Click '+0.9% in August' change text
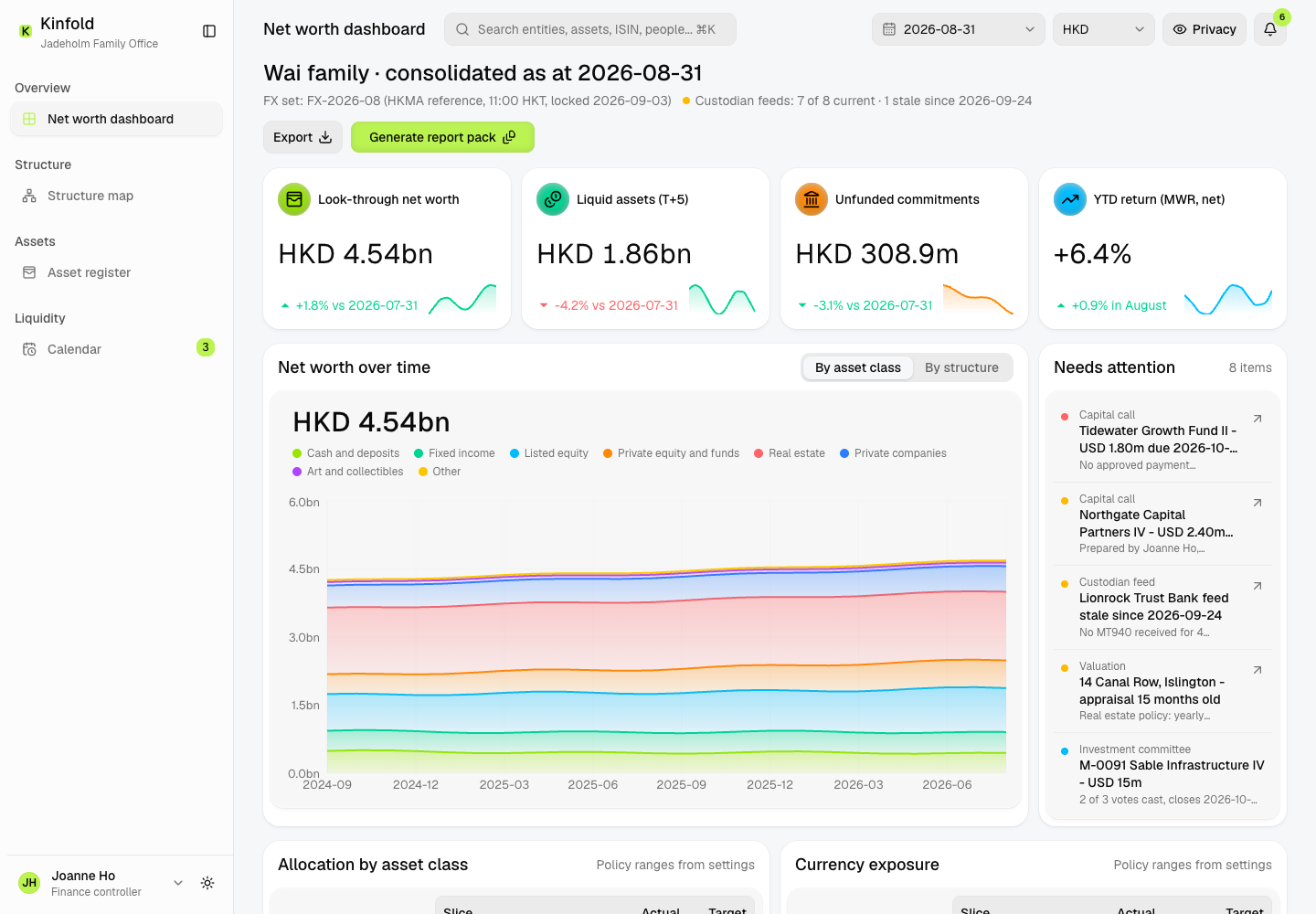The image size is (1316, 914). [x=1119, y=305]
